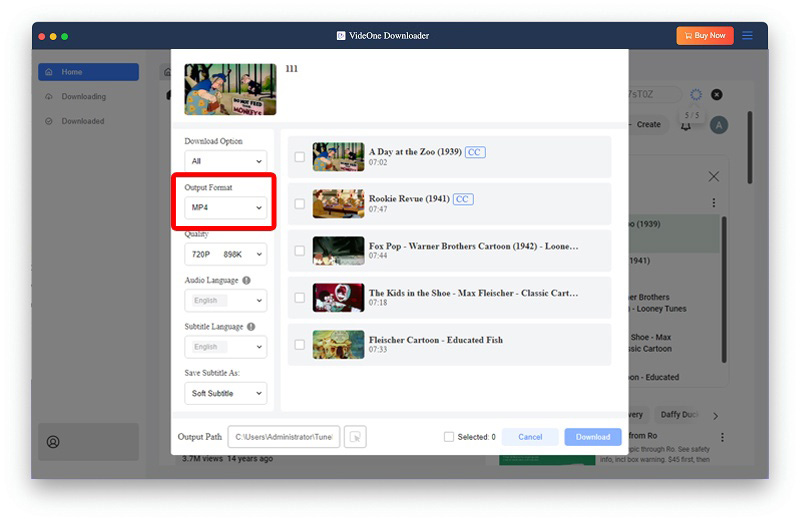The height and width of the screenshot is (521, 800).
Task: Click the Cancel button
Action: [x=530, y=437]
